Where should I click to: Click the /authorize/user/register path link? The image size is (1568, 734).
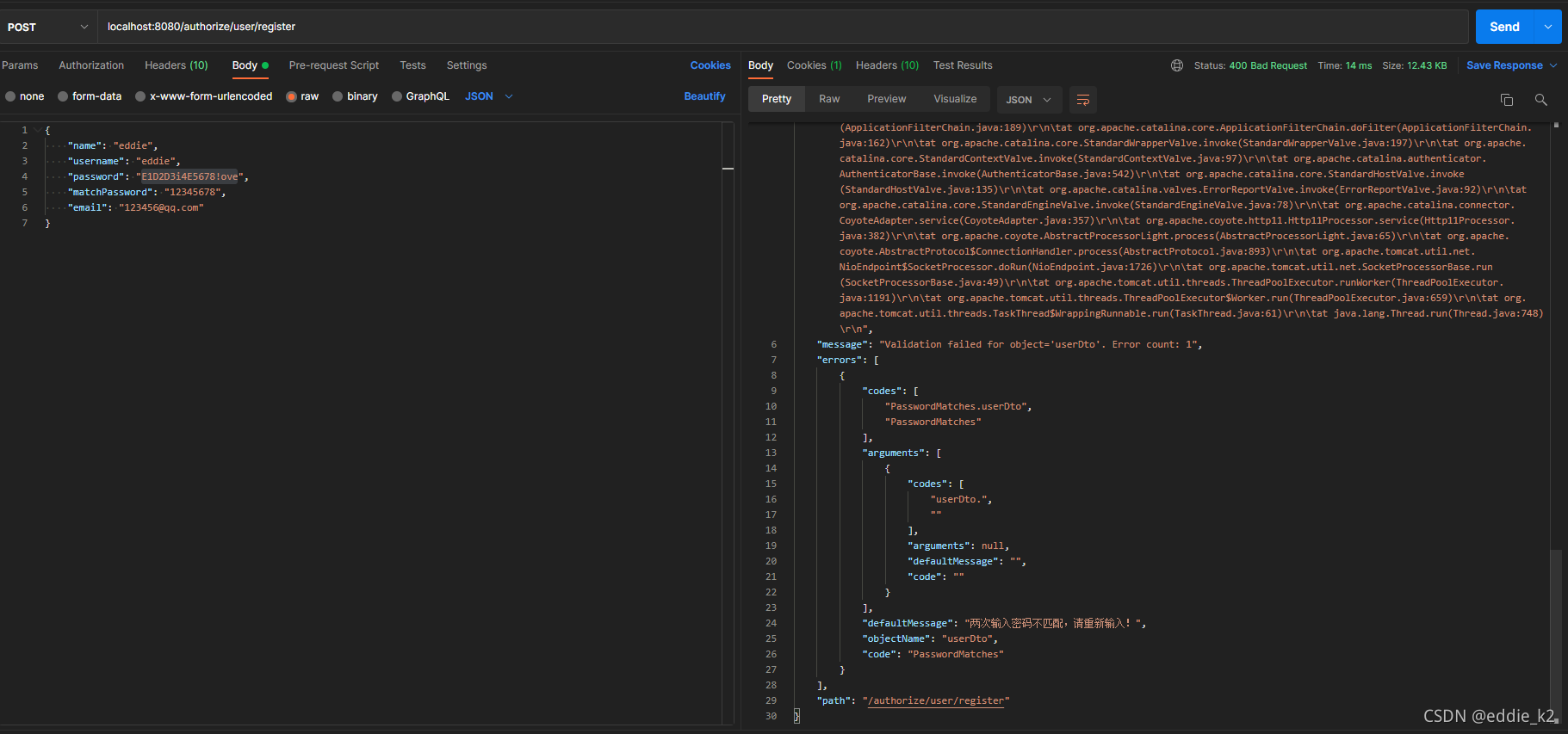click(935, 700)
